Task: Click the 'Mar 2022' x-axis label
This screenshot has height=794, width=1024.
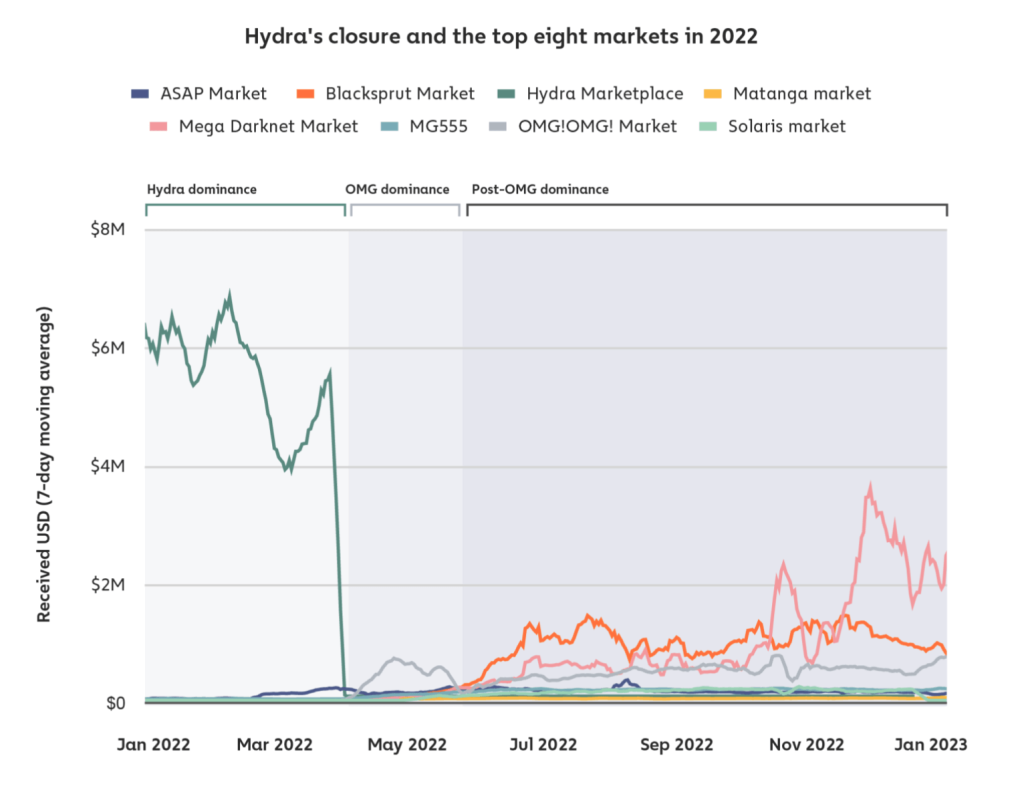Action: coord(274,744)
